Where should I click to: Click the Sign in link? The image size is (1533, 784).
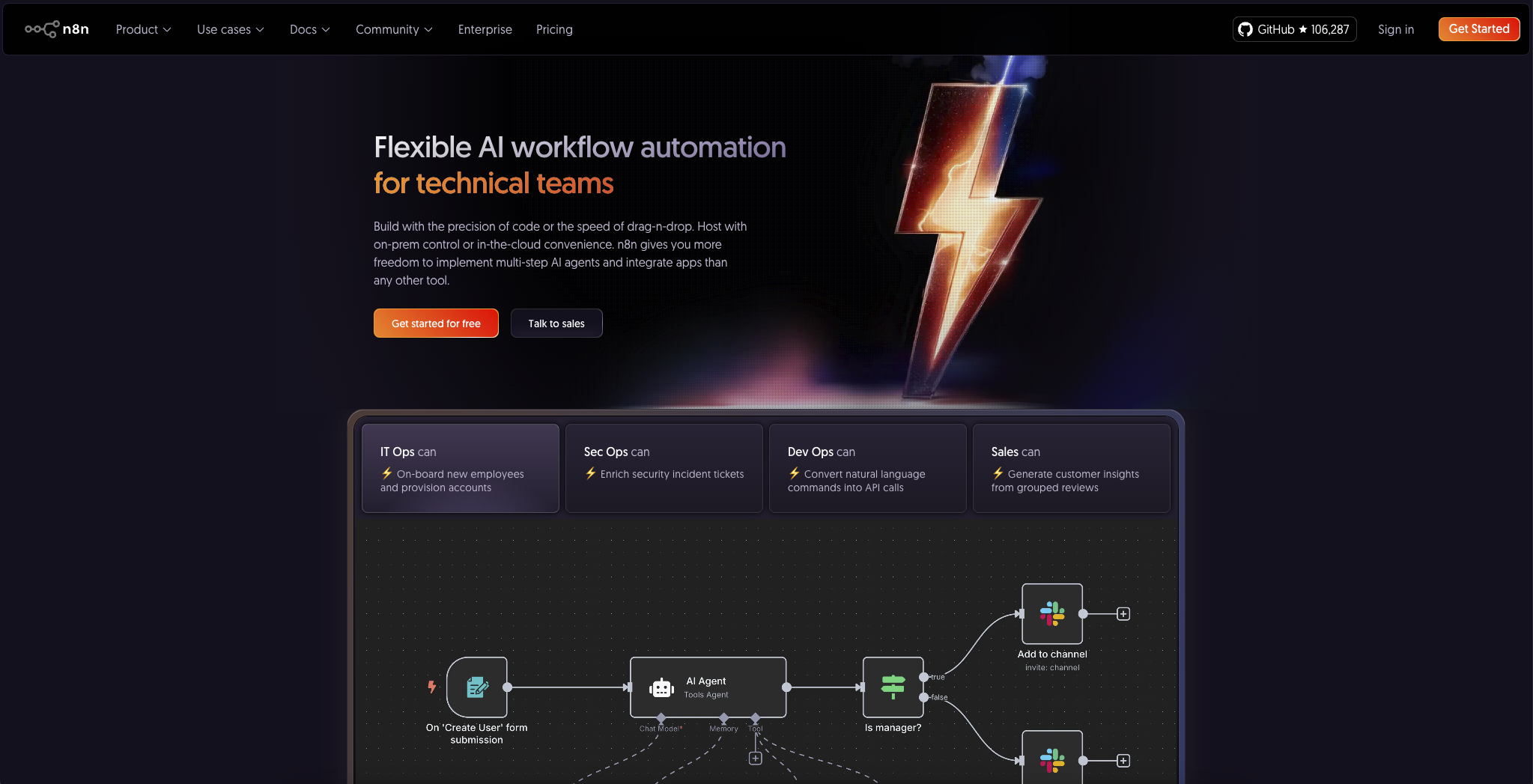pos(1396,29)
